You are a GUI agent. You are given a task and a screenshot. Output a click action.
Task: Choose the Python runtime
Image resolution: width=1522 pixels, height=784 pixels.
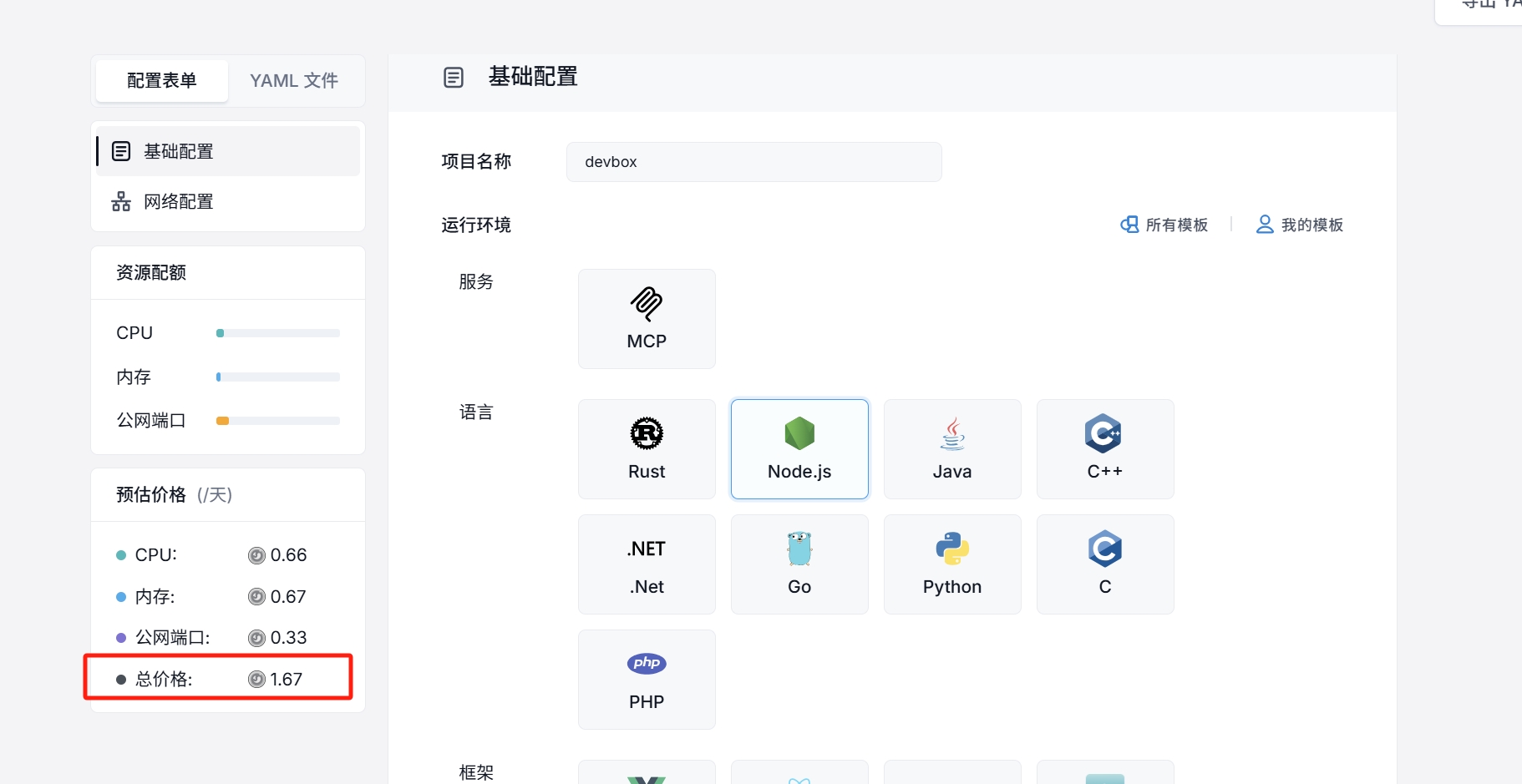tap(952, 564)
